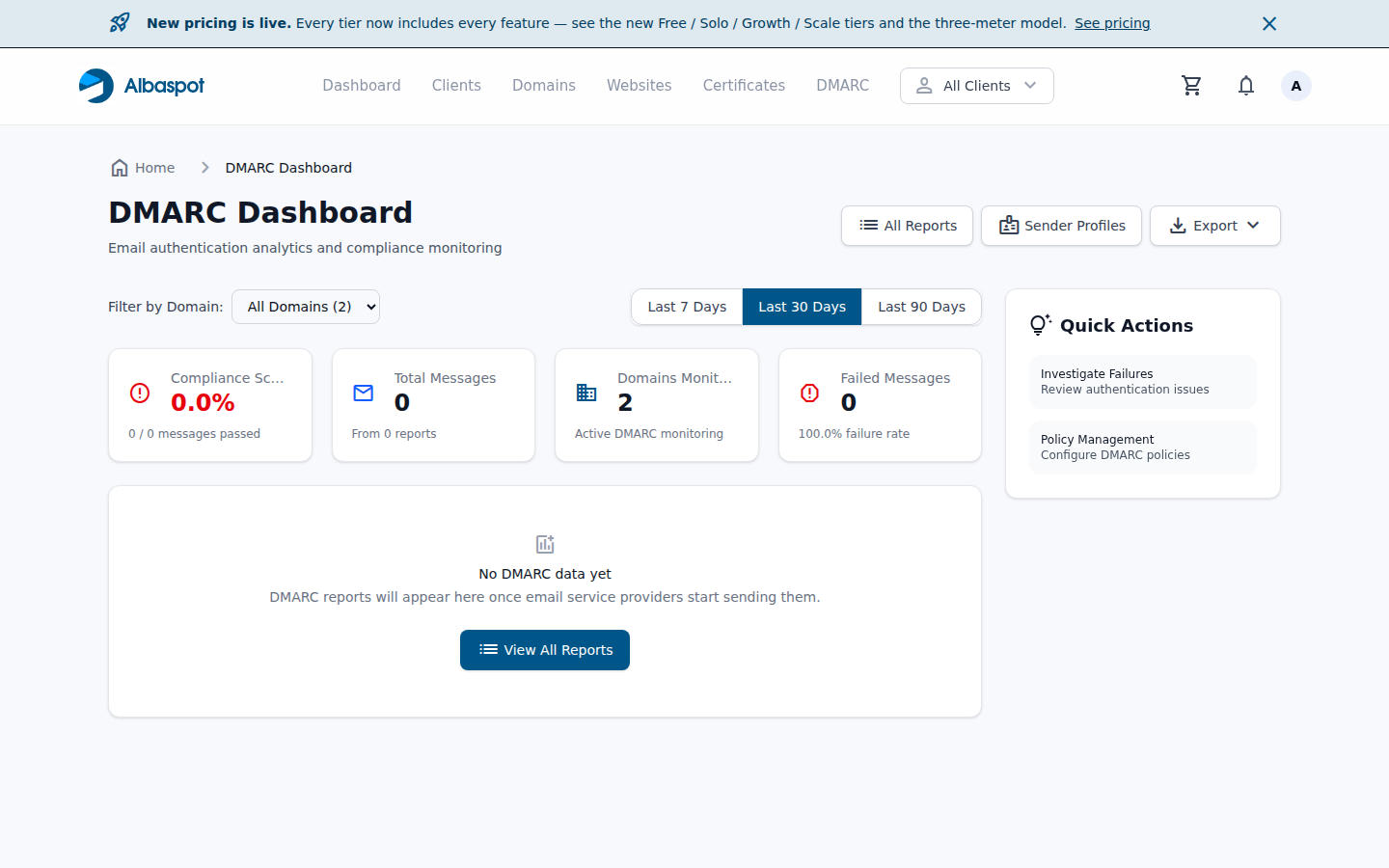Click the Filter by Domain label

(166, 307)
